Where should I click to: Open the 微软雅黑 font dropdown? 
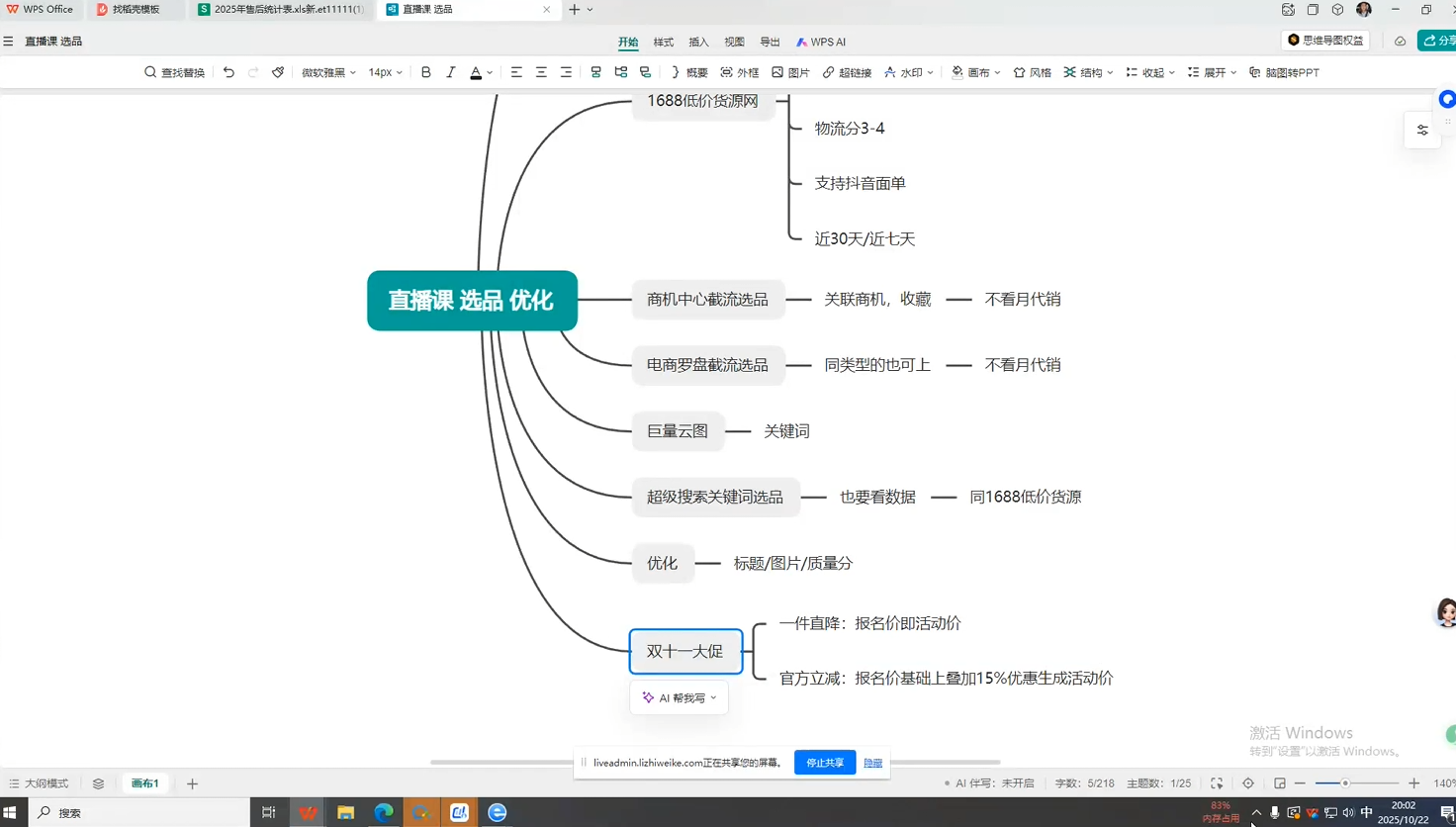point(328,72)
